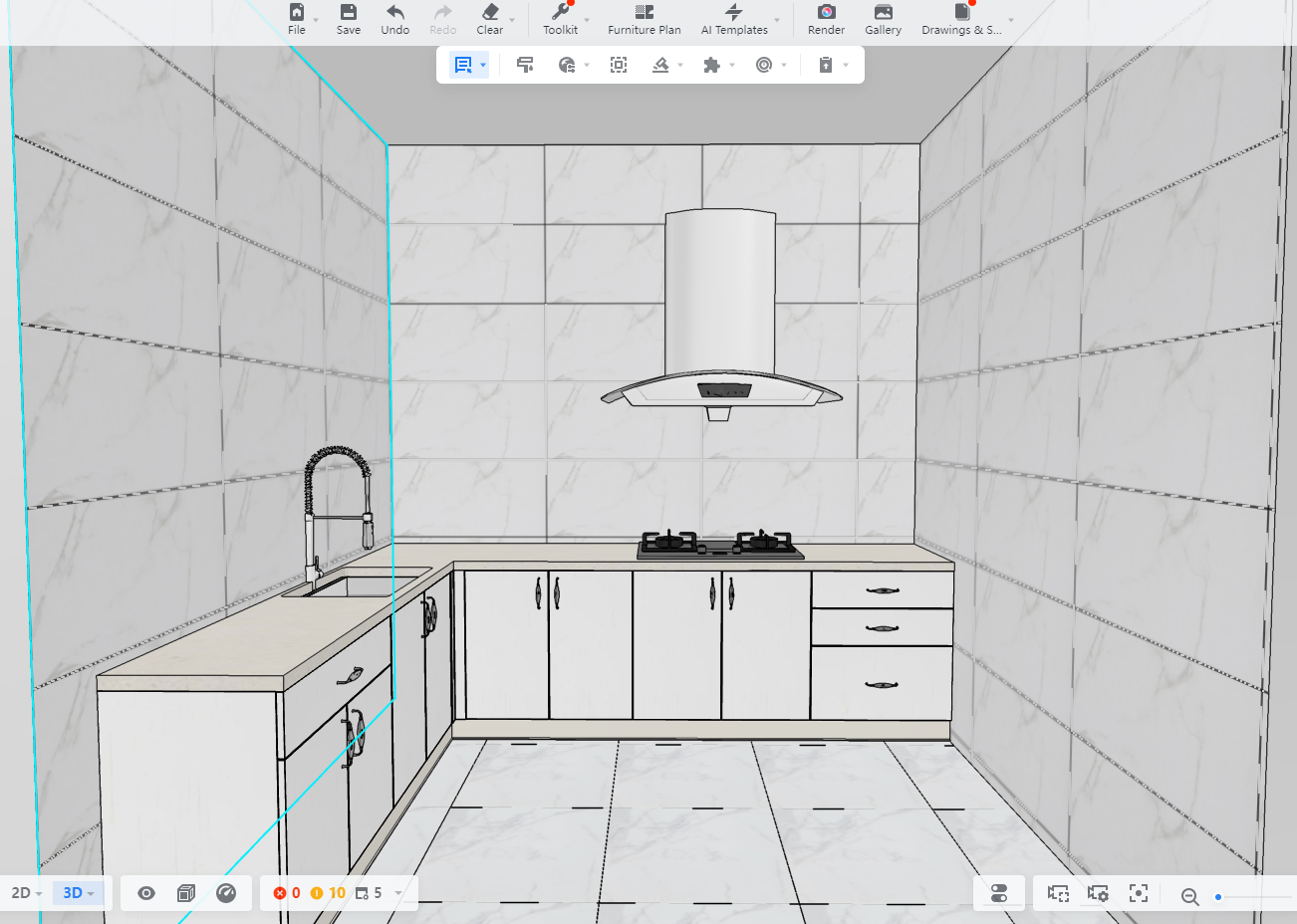This screenshot has height=924, width=1297.
Task: Click the Save icon in the top toolbar
Action: click(349, 19)
